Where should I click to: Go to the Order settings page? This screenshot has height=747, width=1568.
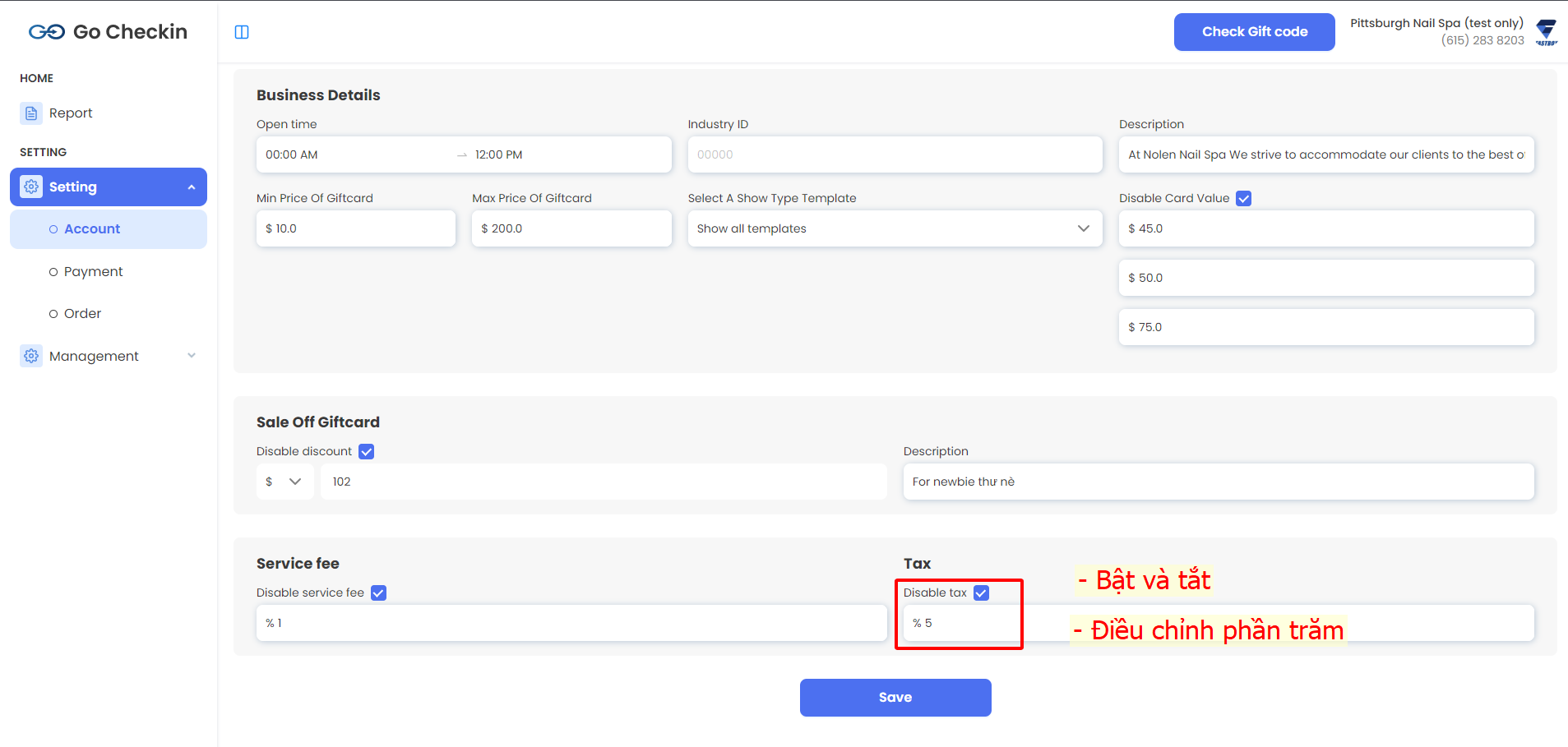[x=82, y=314]
